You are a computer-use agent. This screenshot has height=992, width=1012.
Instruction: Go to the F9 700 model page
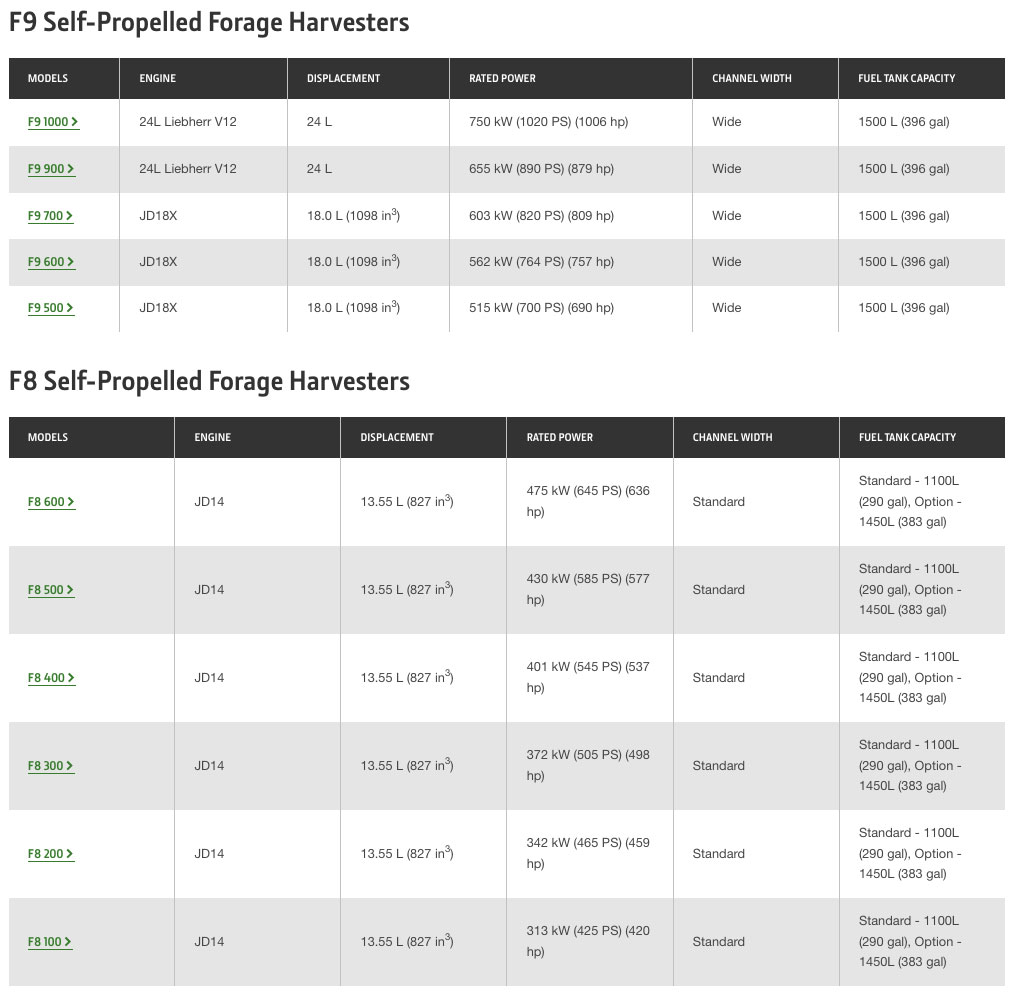[x=50, y=216]
